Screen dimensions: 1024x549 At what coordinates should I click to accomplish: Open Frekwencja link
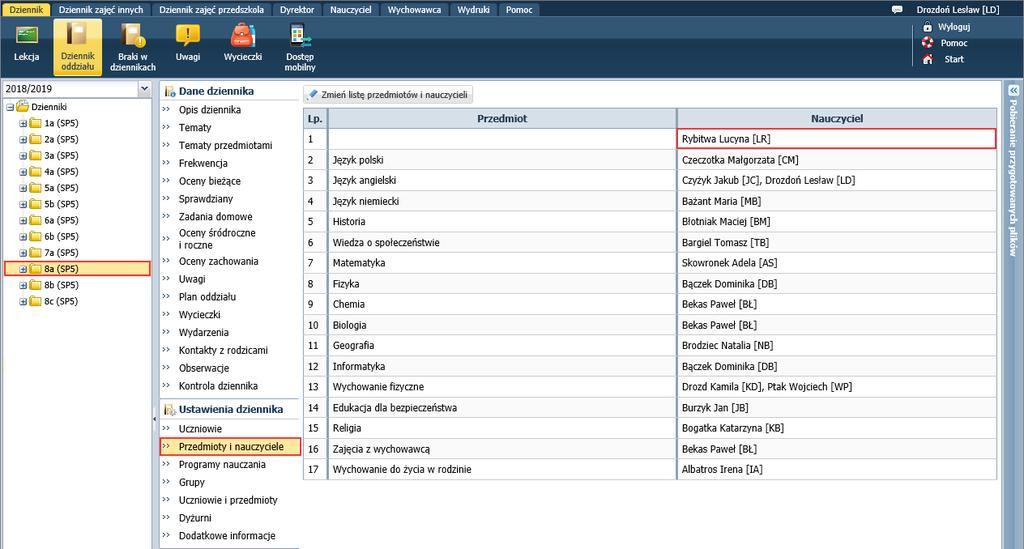coord(203,163)
